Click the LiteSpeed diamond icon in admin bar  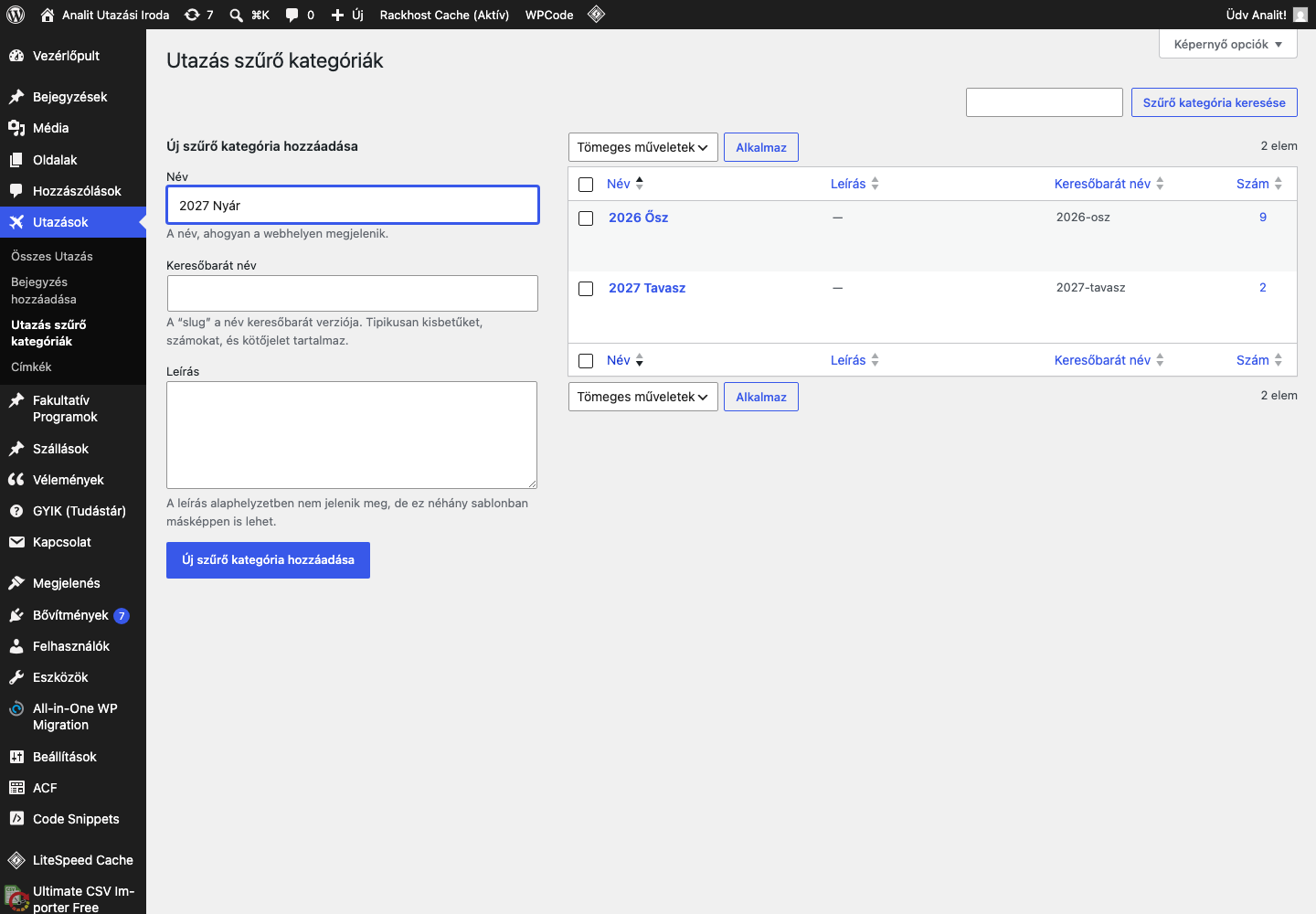597,15
